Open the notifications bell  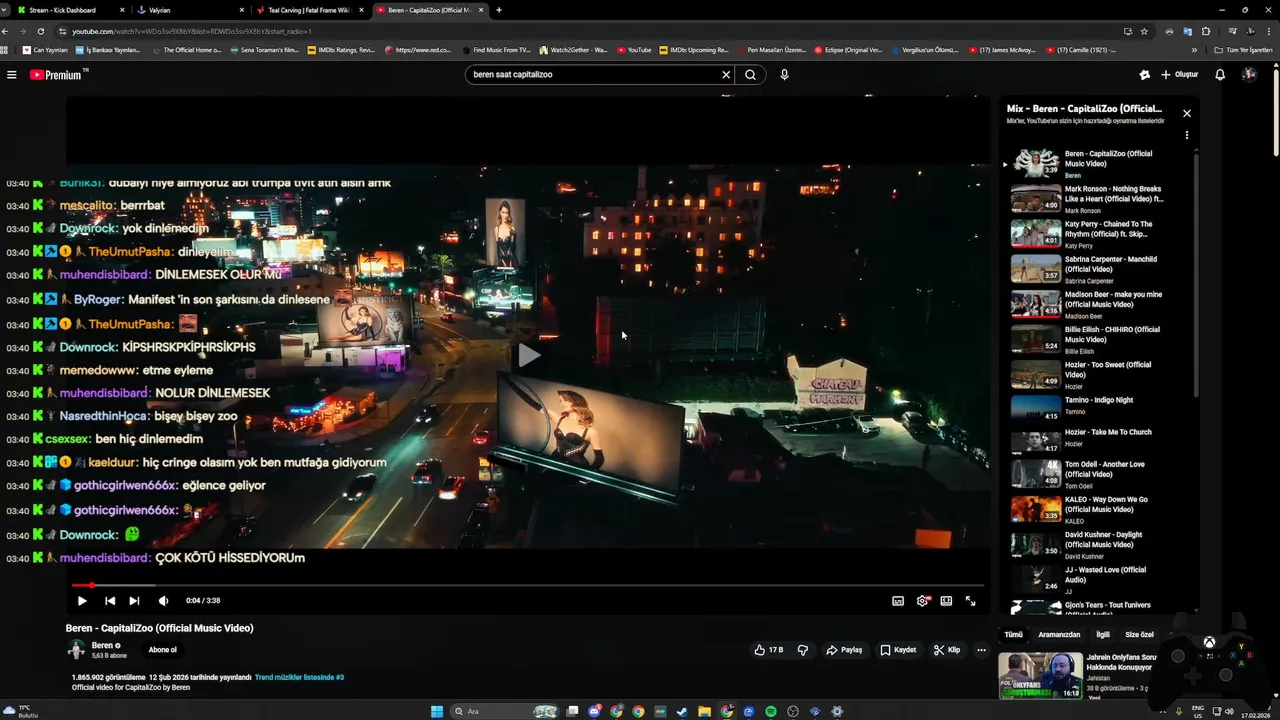[1220, 75]
